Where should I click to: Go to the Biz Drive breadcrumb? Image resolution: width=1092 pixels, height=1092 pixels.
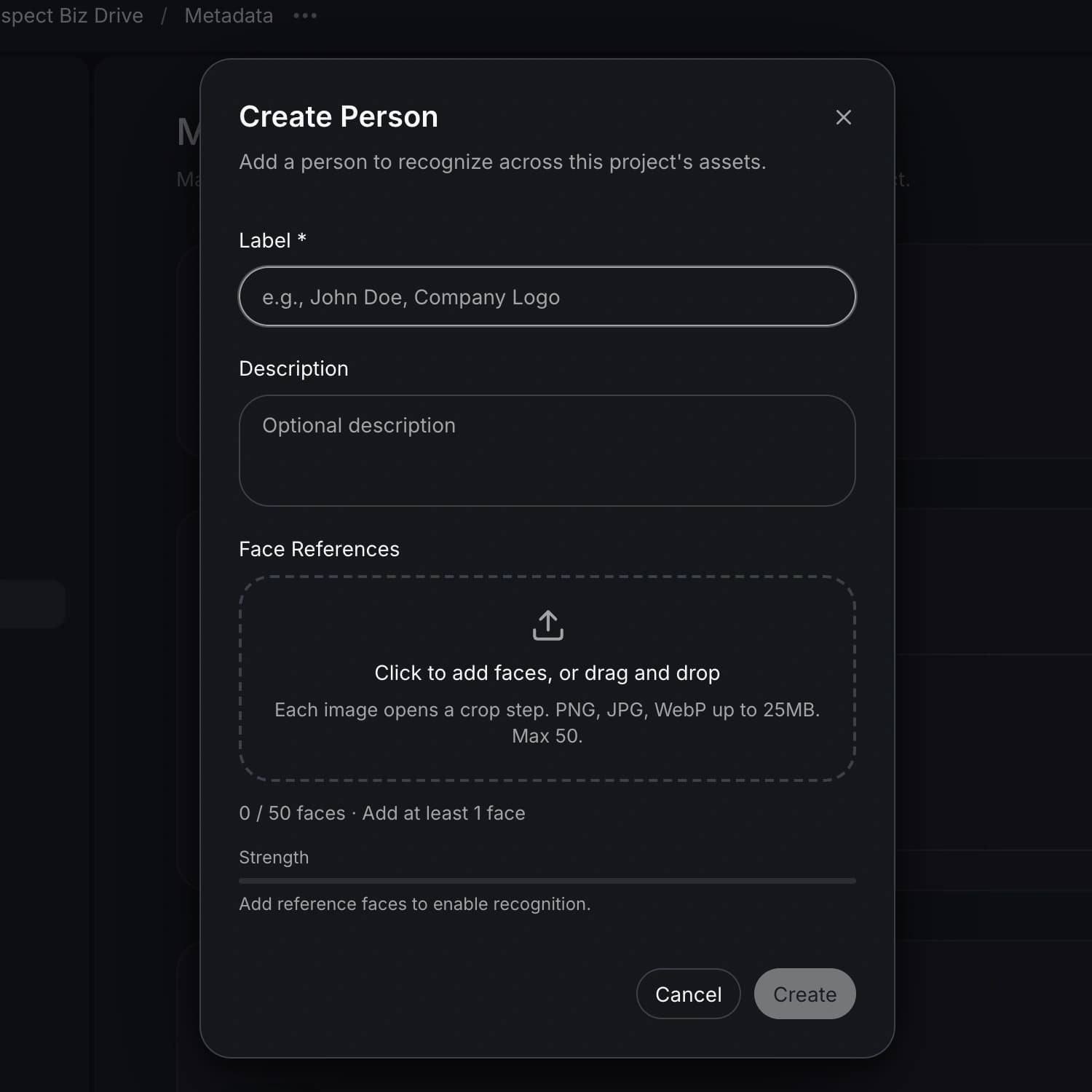click(71, 15)
